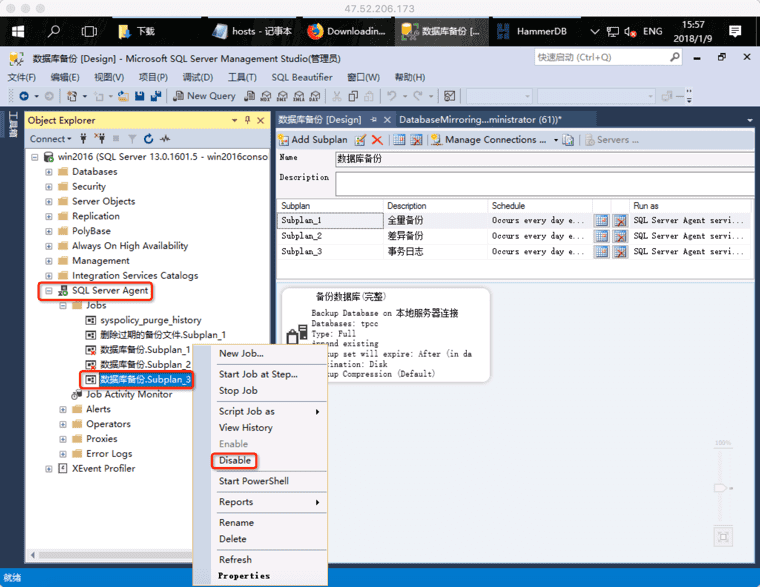Click in the plan Description text box
The image size is (760, 587).
pyautogui.click(x=544, y=184)
